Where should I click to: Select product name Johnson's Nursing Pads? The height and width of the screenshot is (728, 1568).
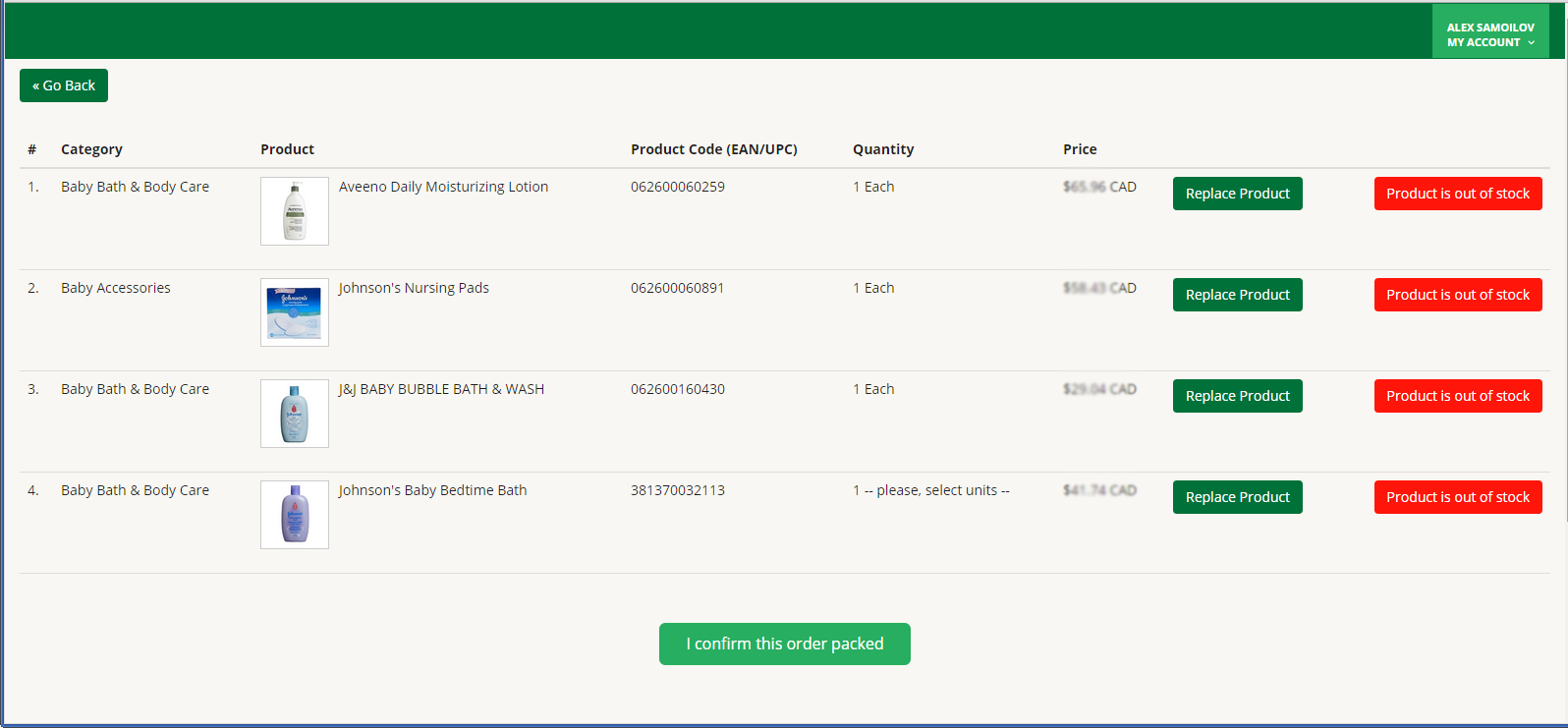tap(414, 288)
